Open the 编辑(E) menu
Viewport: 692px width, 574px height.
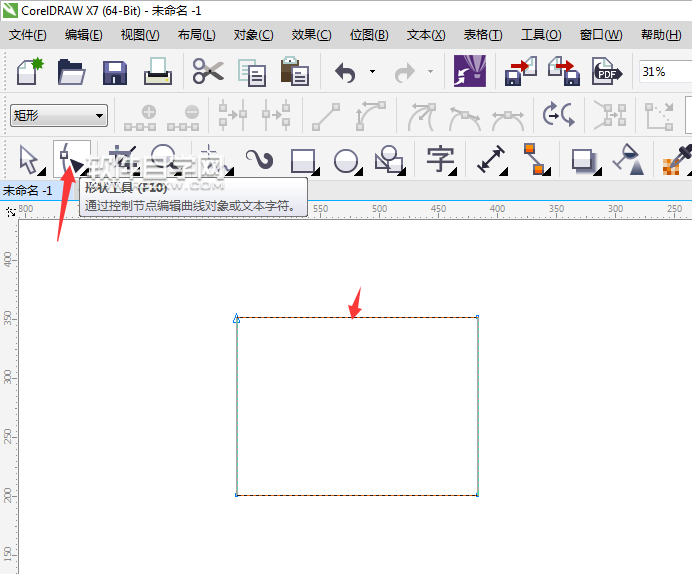point(83,35)
